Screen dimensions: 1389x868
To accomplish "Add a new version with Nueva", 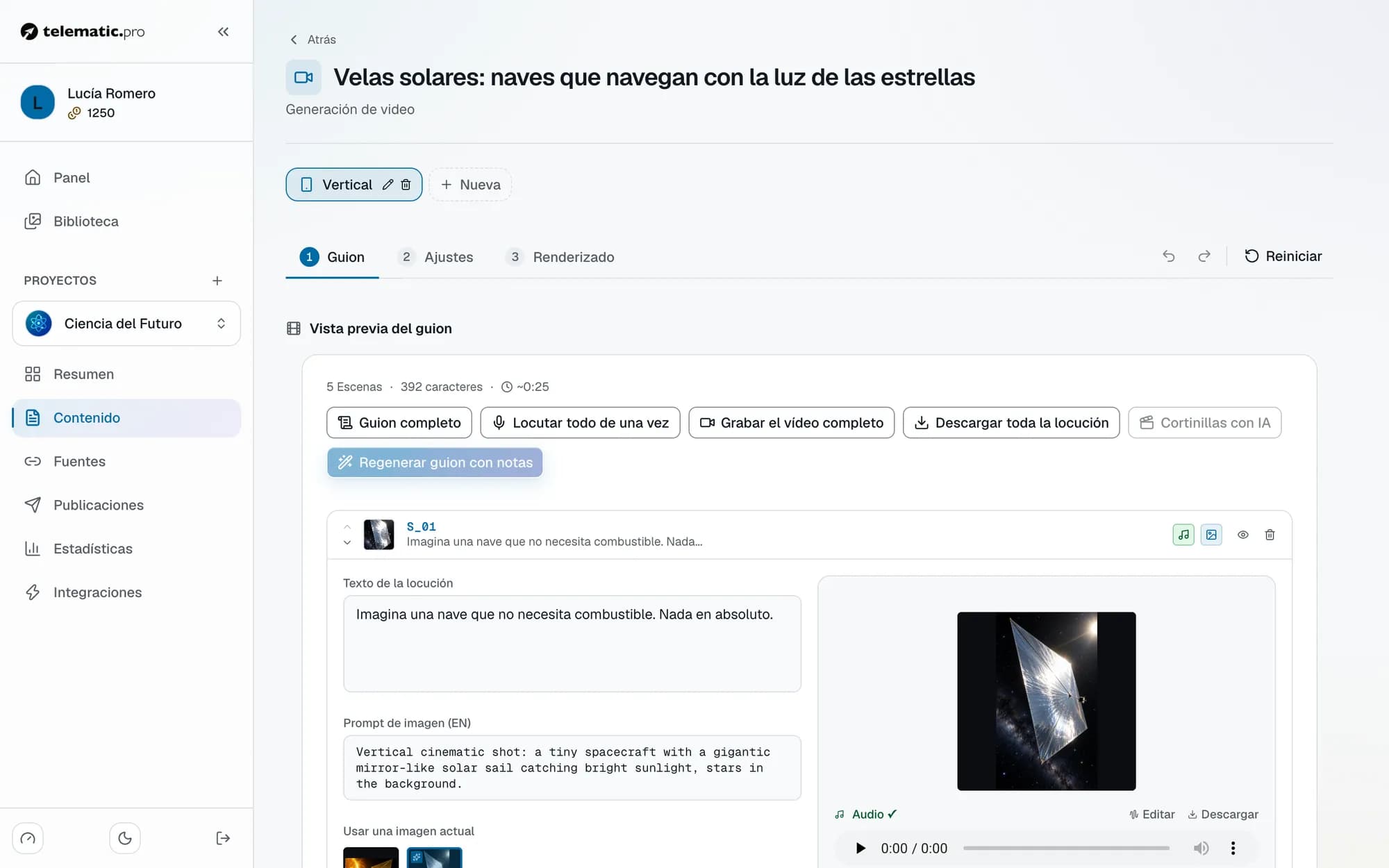I will pyautogui.click(x=470, y=185).
